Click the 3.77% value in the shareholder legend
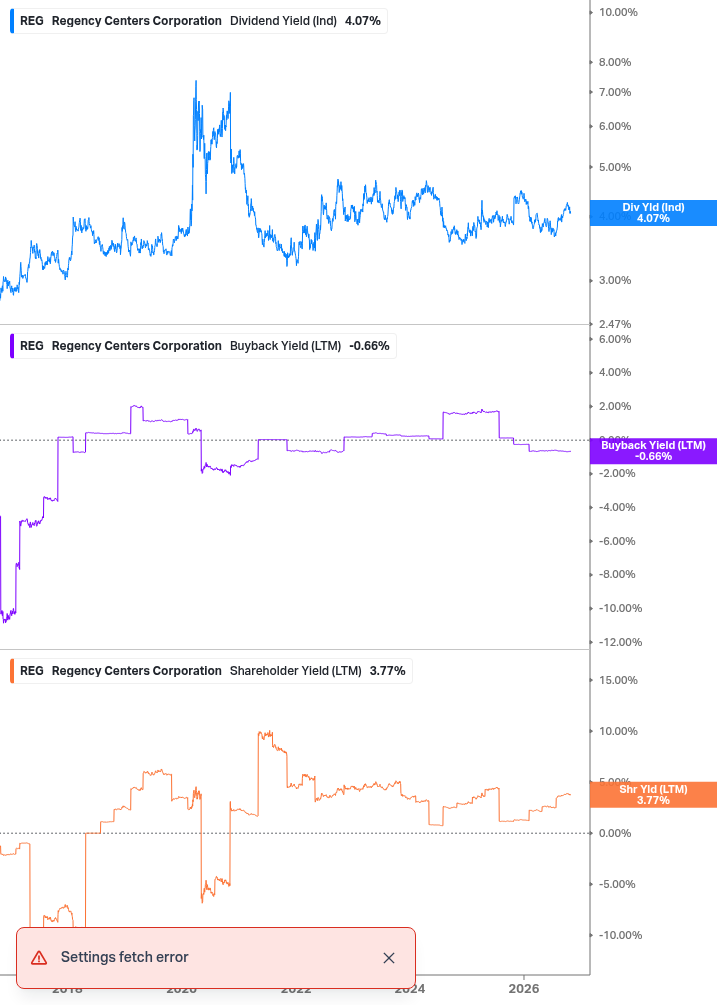Screen dimensions: 717x1005 coord(388,670)
